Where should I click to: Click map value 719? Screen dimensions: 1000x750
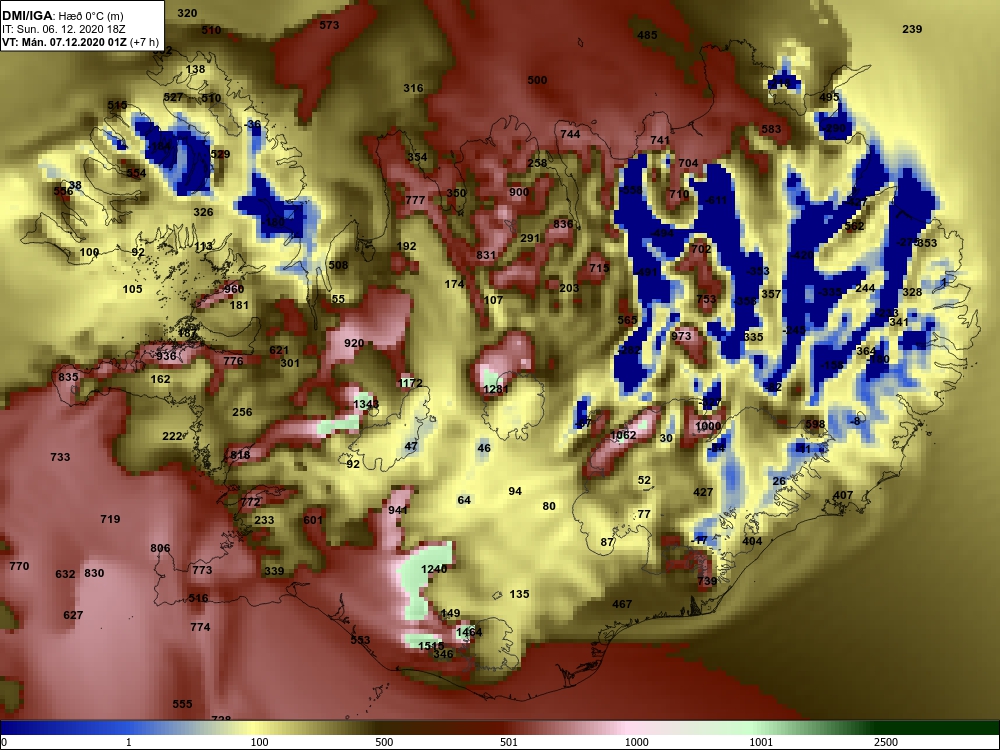[x=110, y=519]
